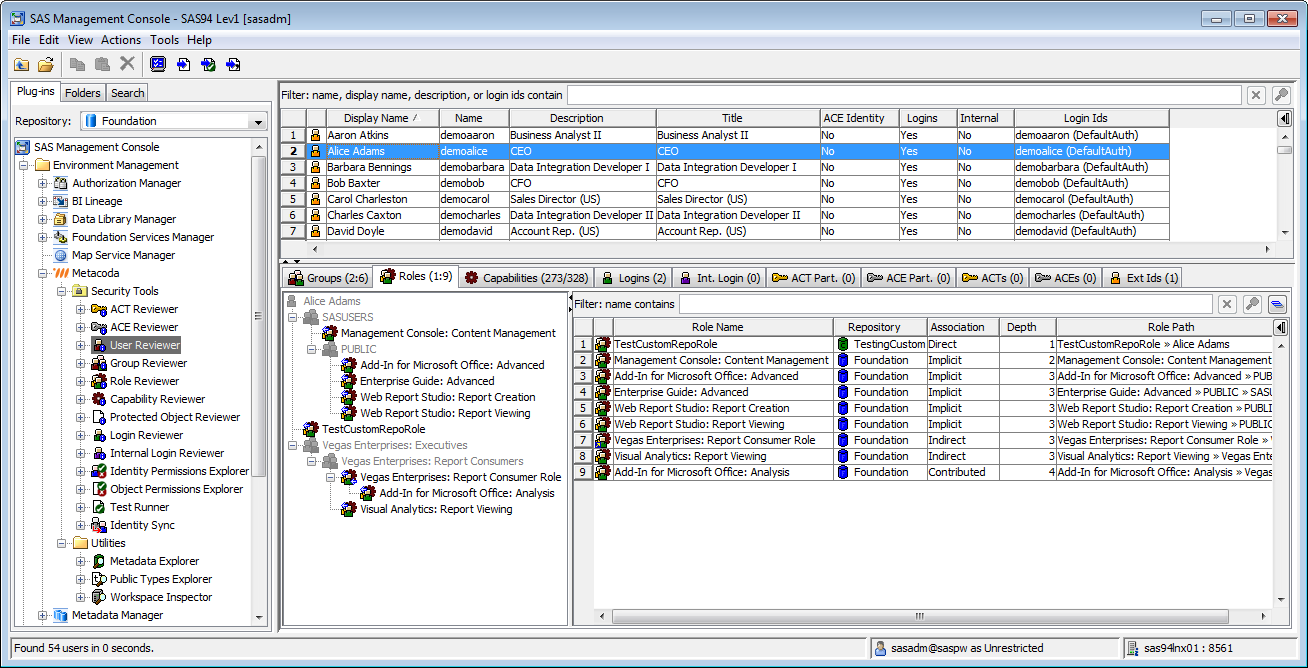Click the Map Service Manager globe icon
Viewport: 1308px width, 668px height.
coord(60,255)
